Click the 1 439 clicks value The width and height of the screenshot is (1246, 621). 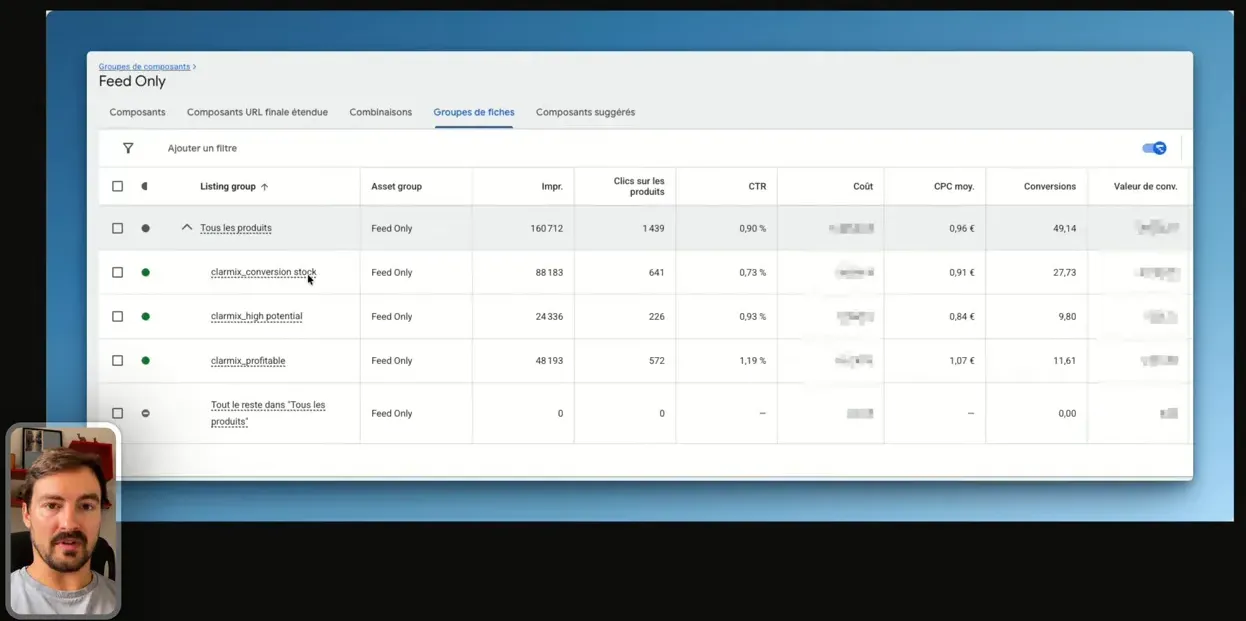(653, 228)
